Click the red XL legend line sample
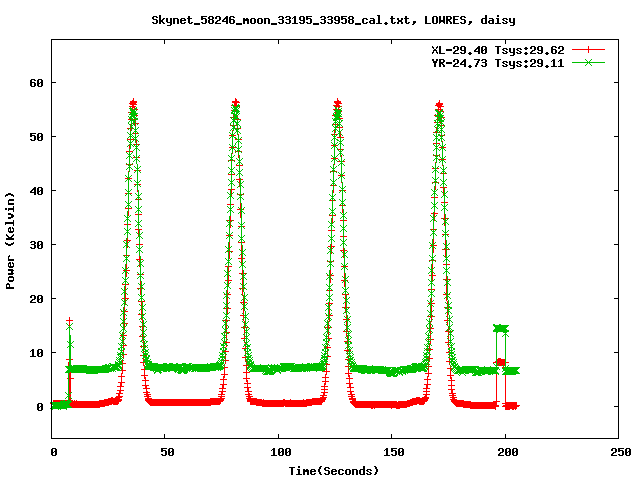 588,50
